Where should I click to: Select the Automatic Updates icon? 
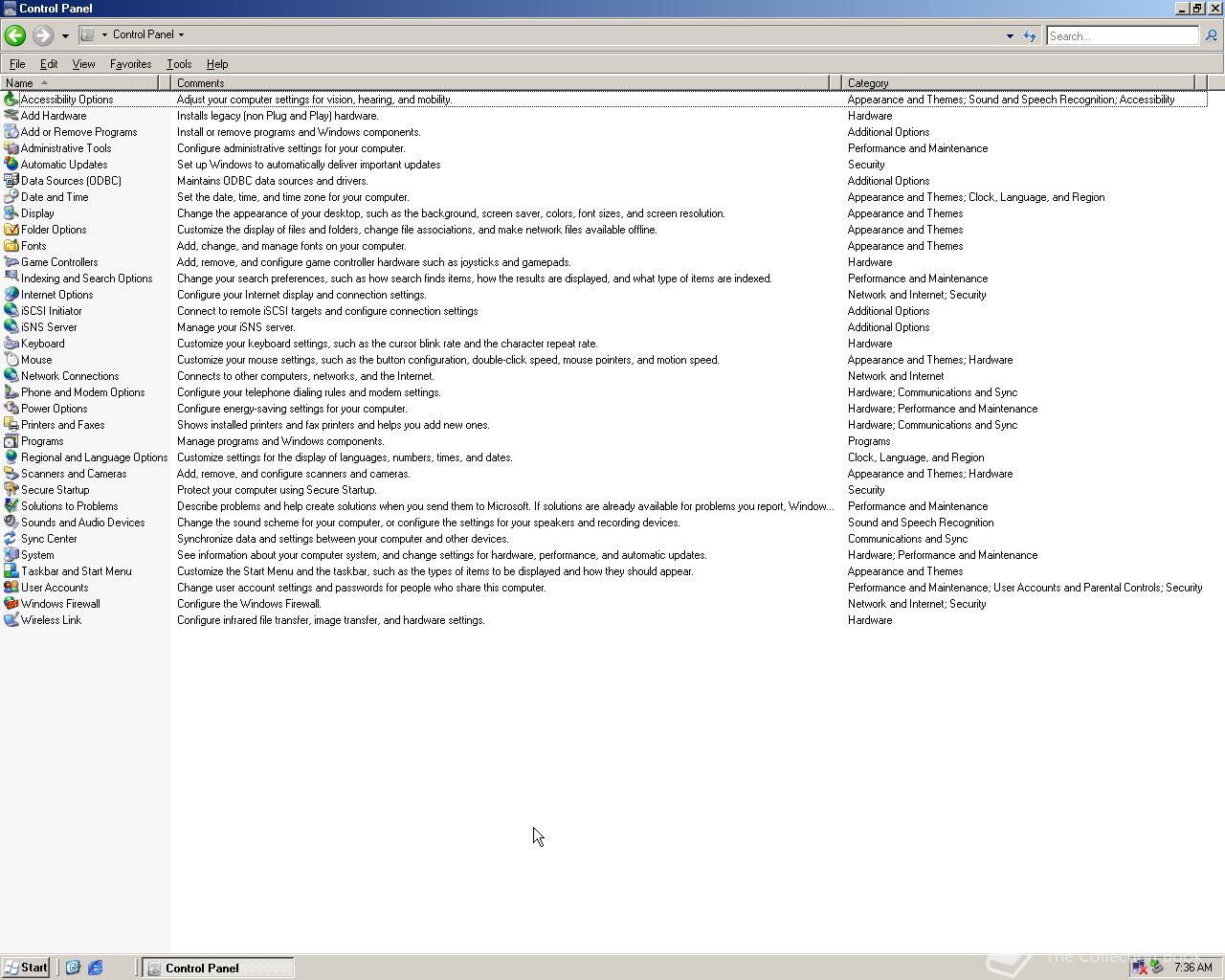tap(11, 165)
